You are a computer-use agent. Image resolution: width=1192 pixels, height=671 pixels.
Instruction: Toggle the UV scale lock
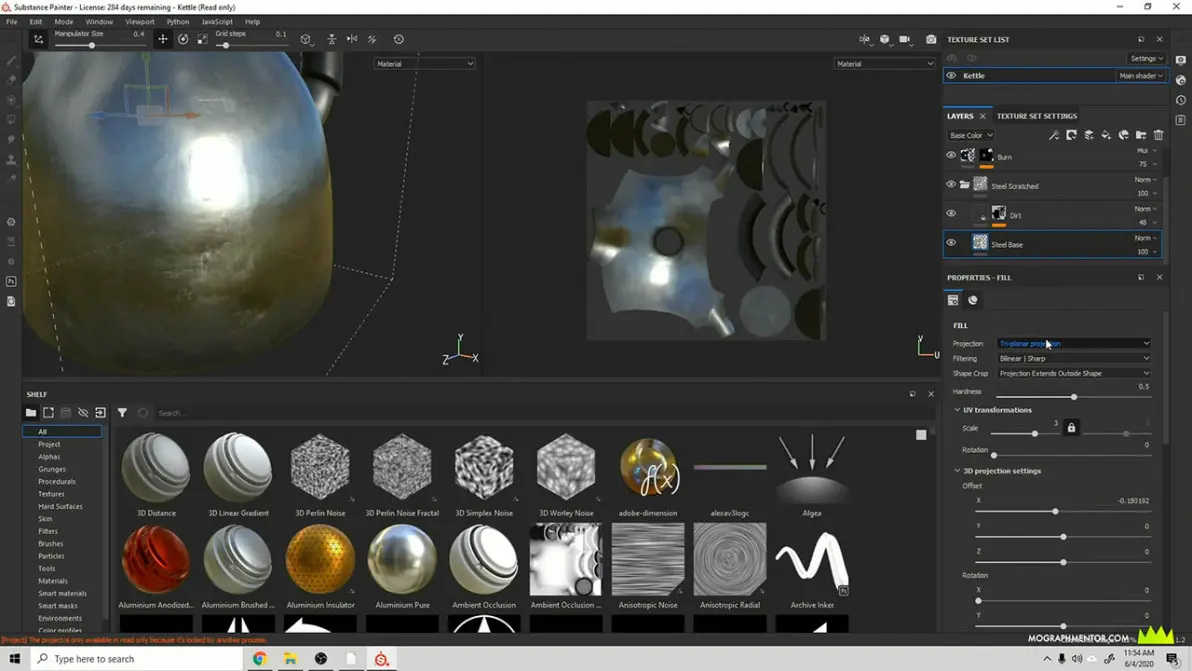coord(1071,428)
